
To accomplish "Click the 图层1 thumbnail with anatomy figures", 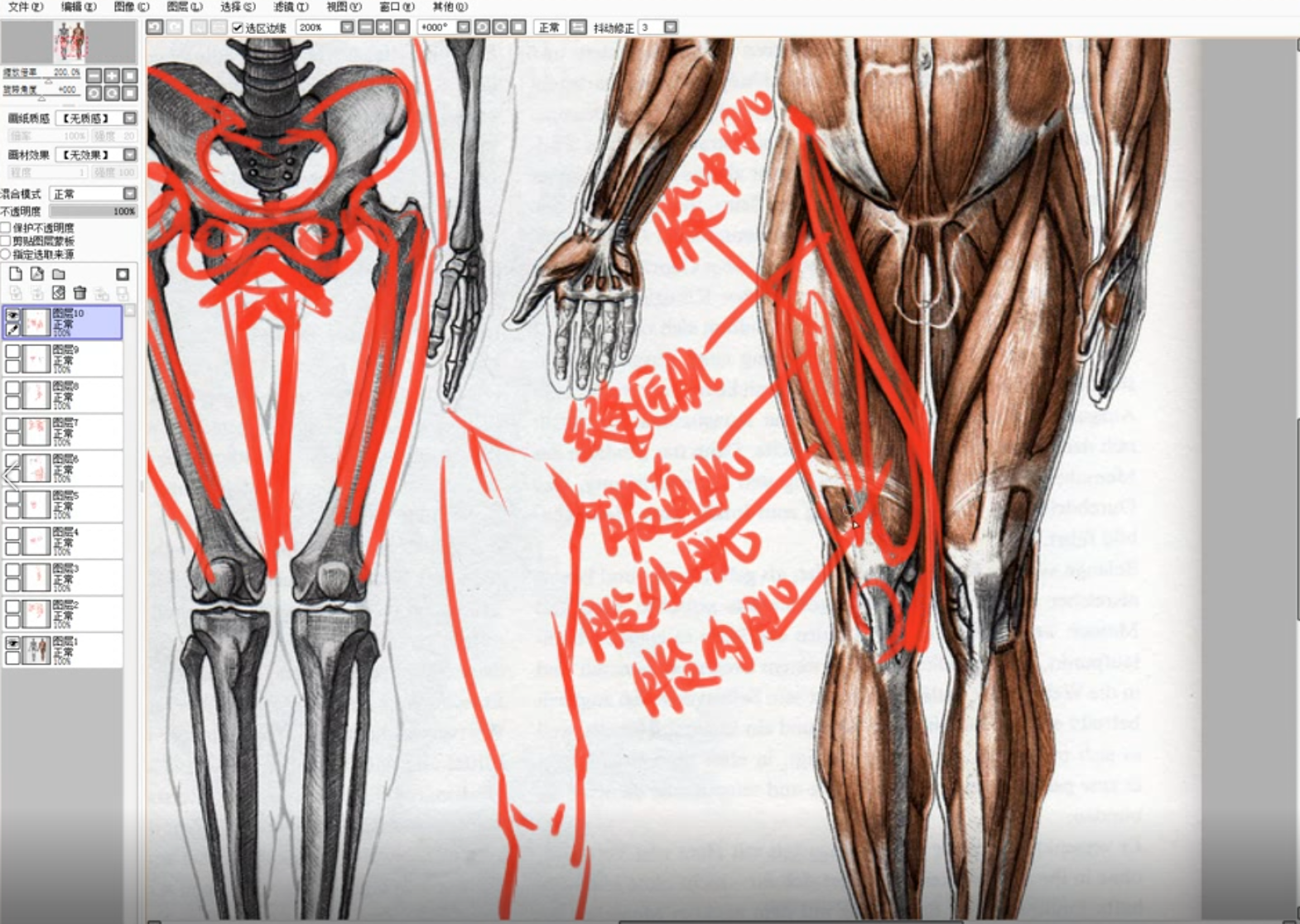I will tap(36, 650).
